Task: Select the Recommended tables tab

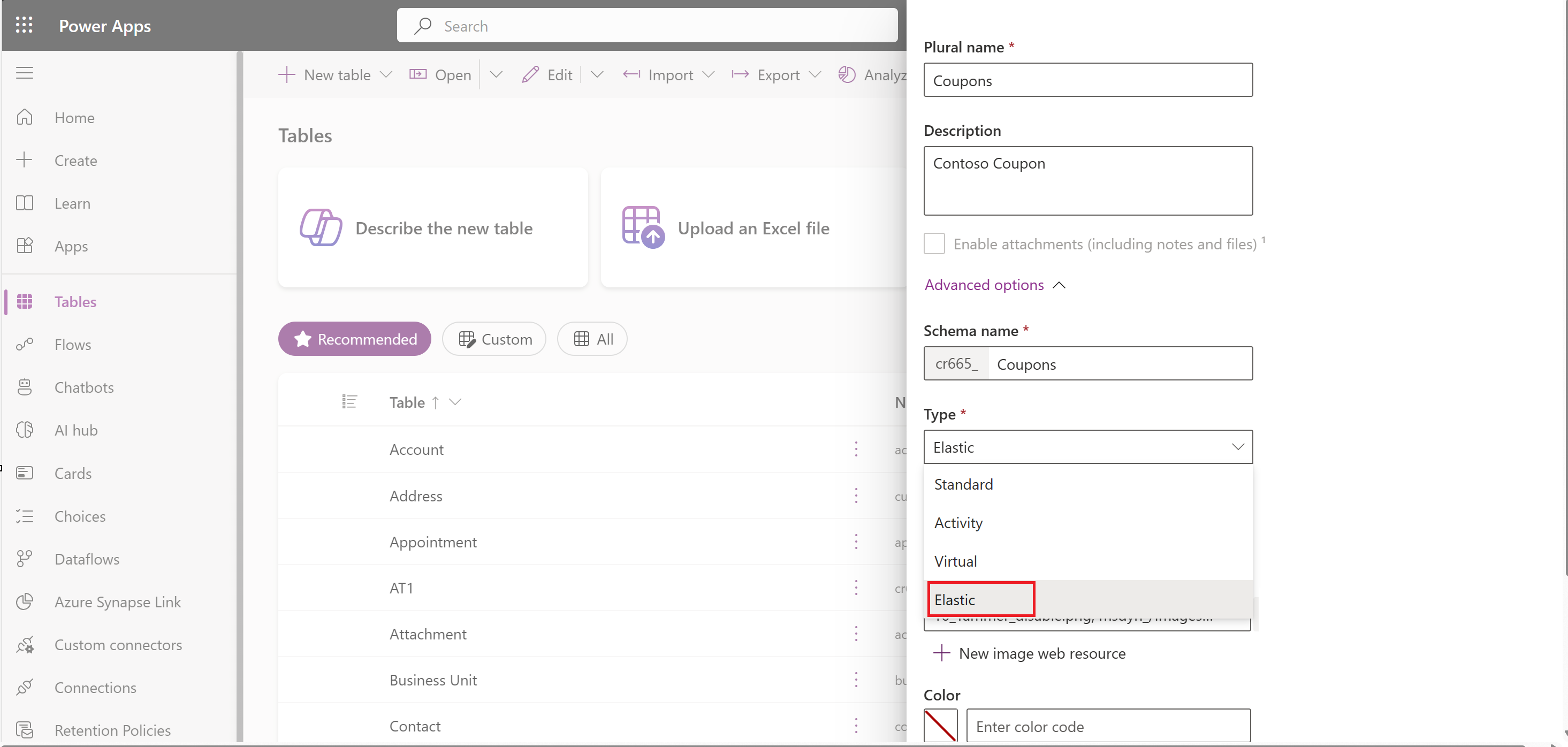Action: click(353, 338)
